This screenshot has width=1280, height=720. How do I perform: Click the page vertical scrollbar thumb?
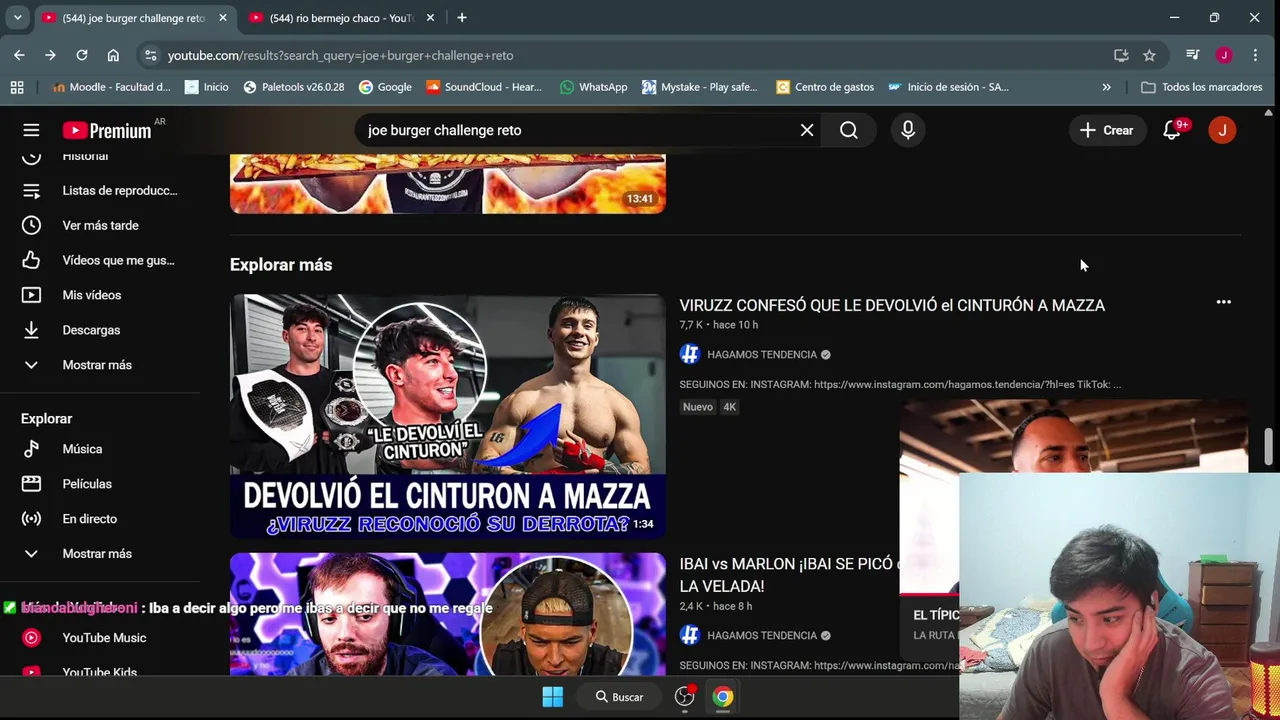pos(1269,446)
